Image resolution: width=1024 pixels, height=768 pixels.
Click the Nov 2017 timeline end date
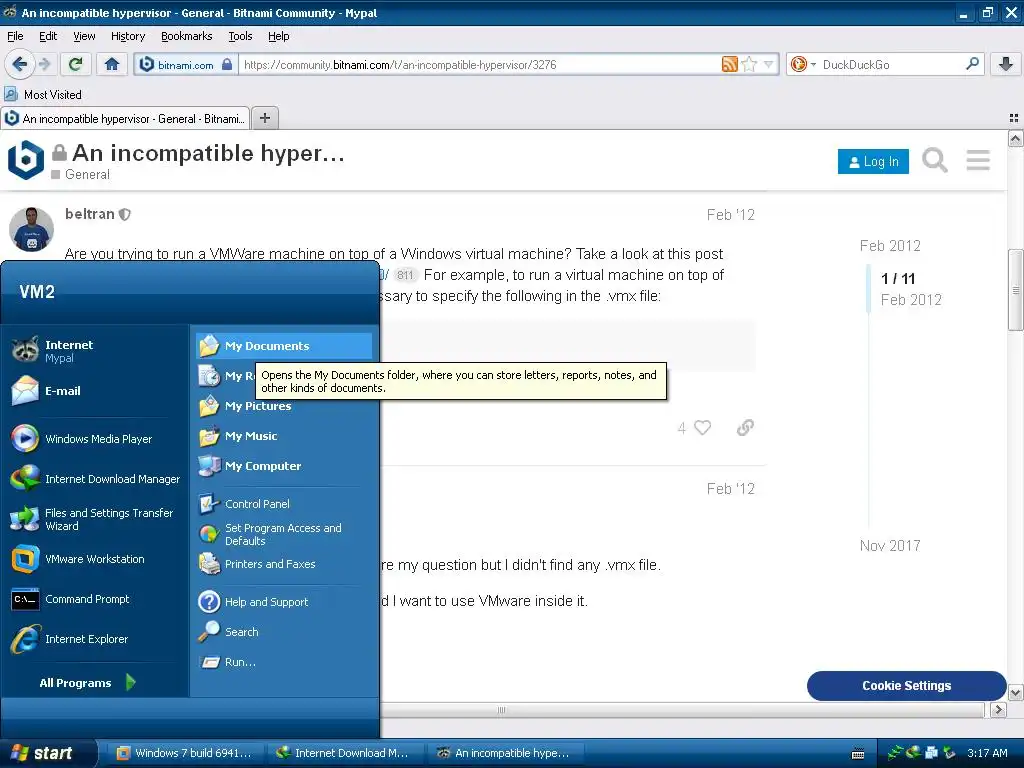[889, 545]
